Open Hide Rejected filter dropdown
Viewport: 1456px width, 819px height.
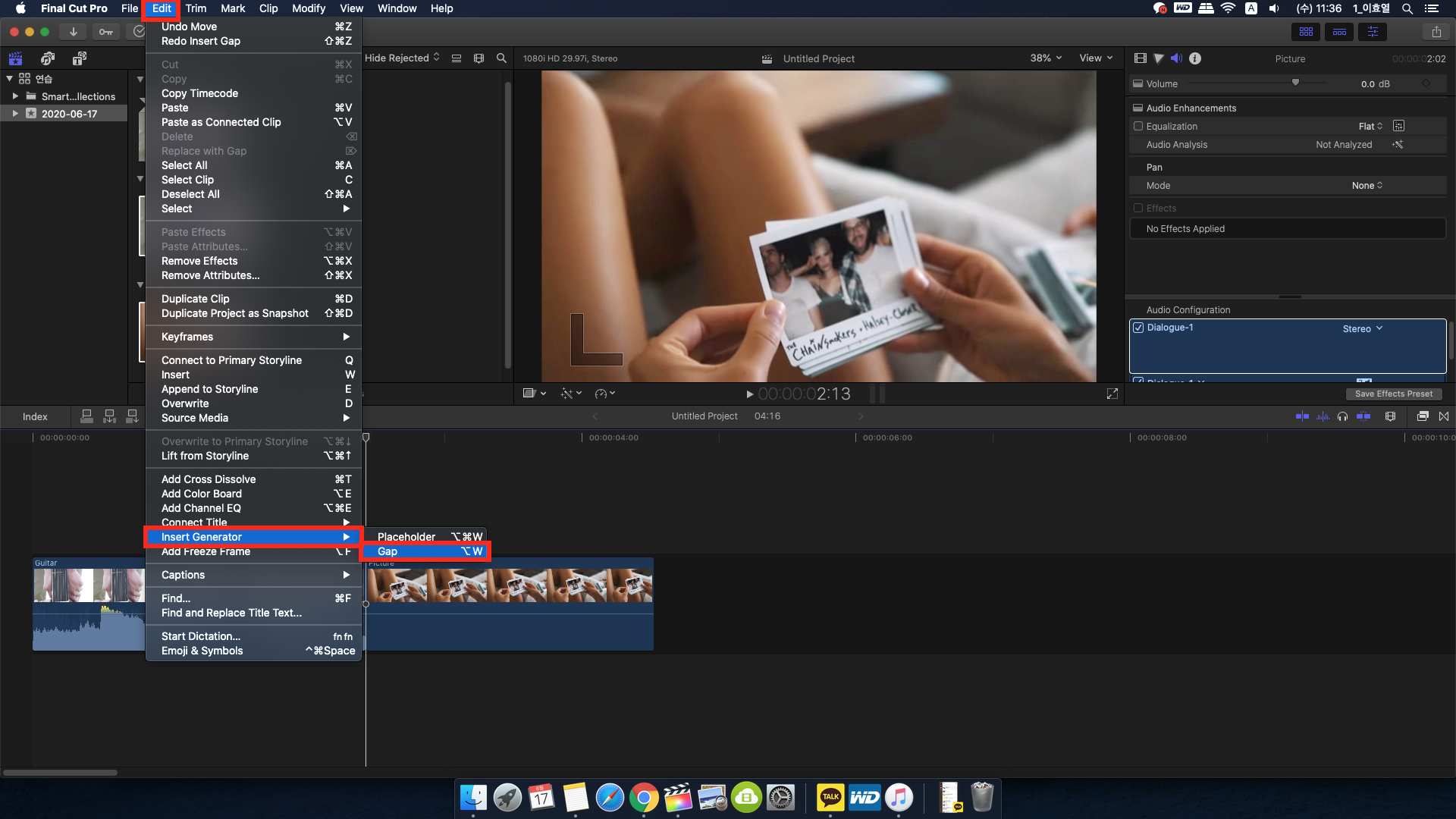point(402,58)
